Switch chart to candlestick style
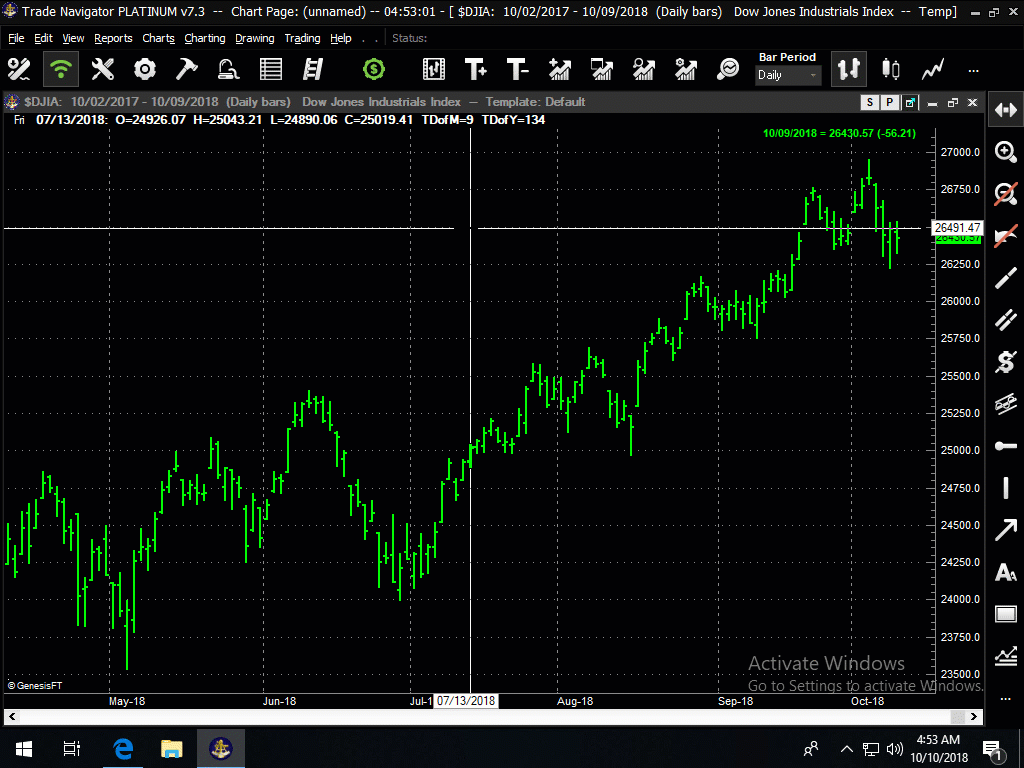Viewport: 1024px width, 768px height. pyautogui.click(x=891, y=69)
